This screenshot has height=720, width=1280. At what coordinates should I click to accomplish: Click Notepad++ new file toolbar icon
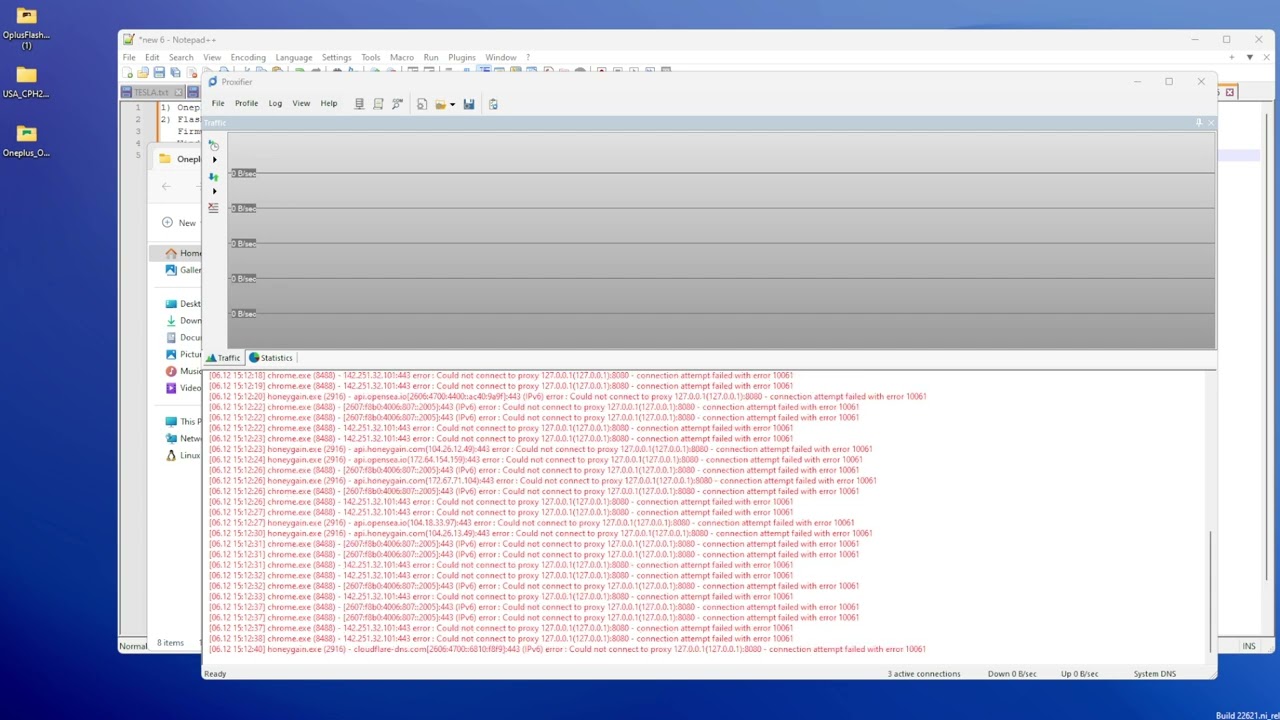pos(128,72)
